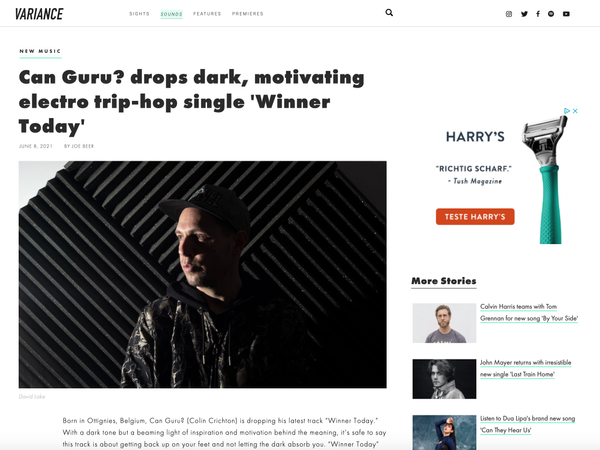Screen dimensions: 600x450
Task: Open the YouTube icon in header
Action: point(566,14)
